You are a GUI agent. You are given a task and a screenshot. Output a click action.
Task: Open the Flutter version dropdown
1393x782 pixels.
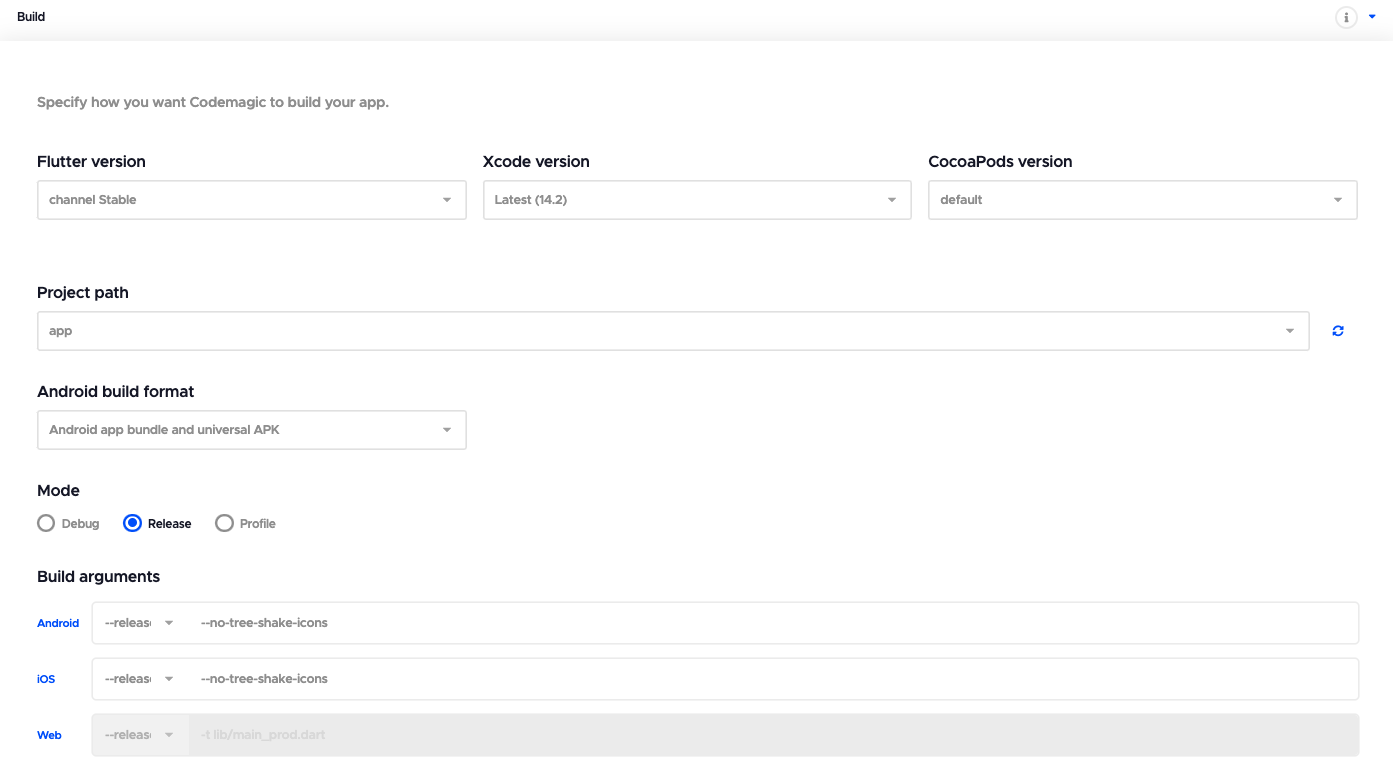252,200
